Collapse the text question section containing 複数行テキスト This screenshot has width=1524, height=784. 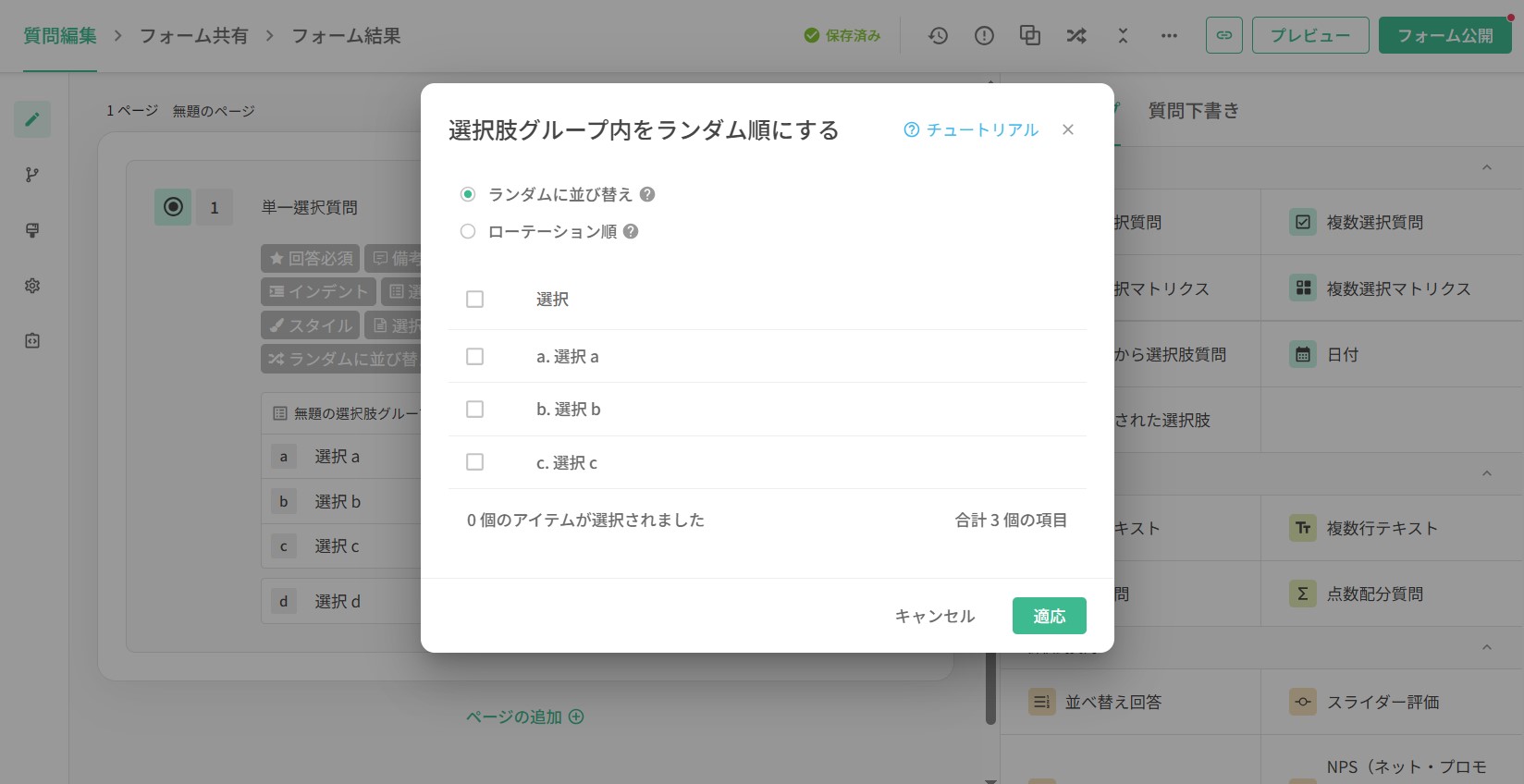click(x=1487, y=473)
